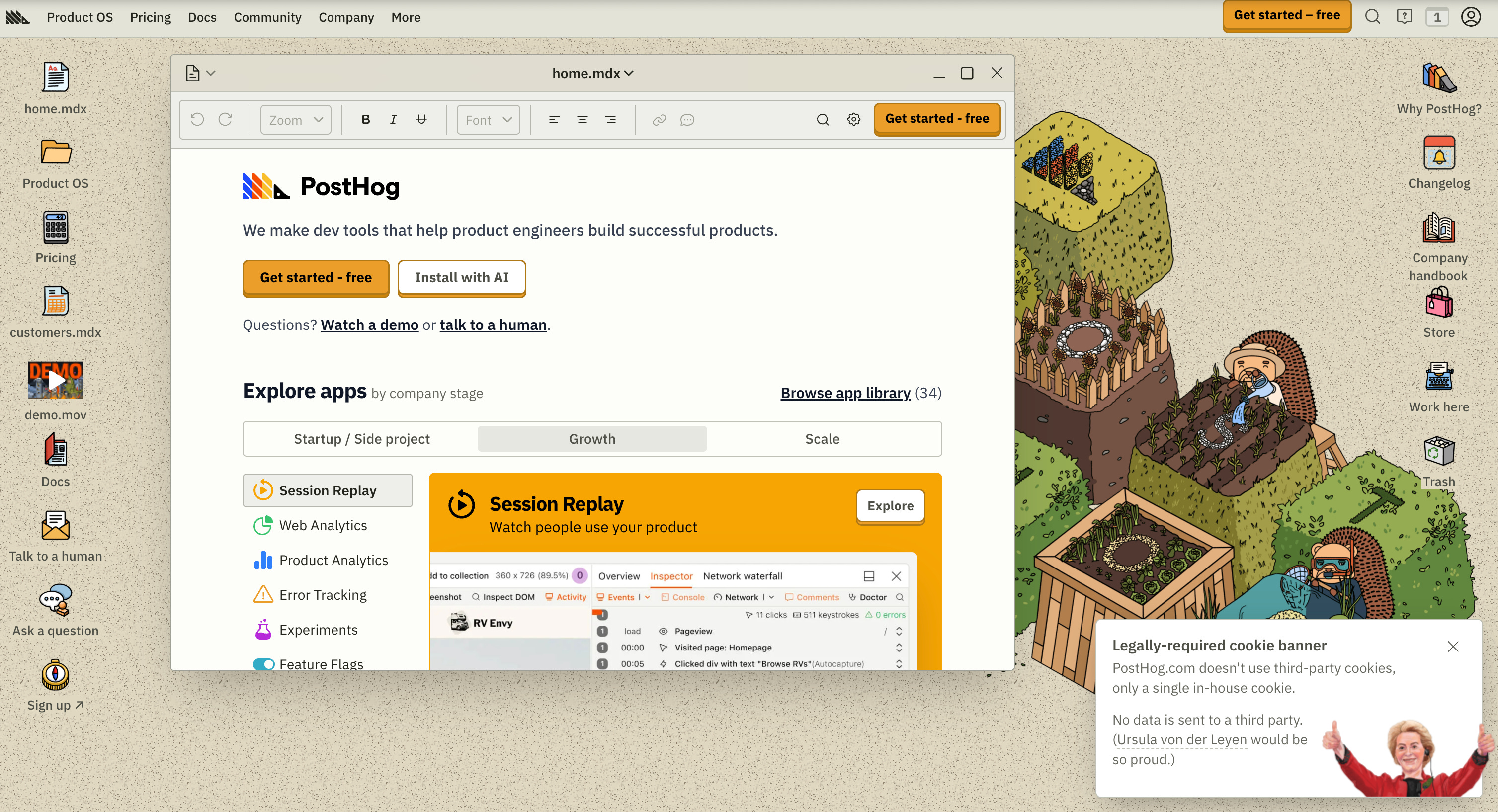Click the strikethrough formatting icon
1498x812 pixels.
421,120
